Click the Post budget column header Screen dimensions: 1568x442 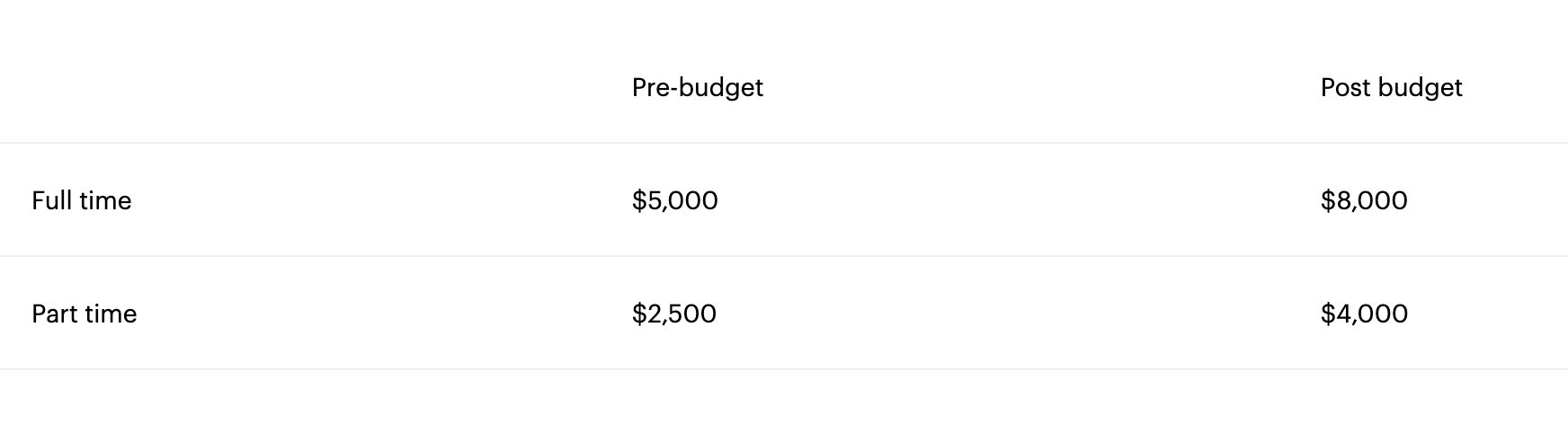1391,87
